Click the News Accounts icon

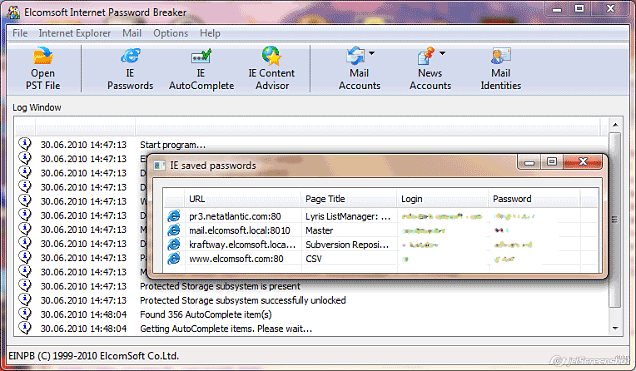tap(426, 56)
